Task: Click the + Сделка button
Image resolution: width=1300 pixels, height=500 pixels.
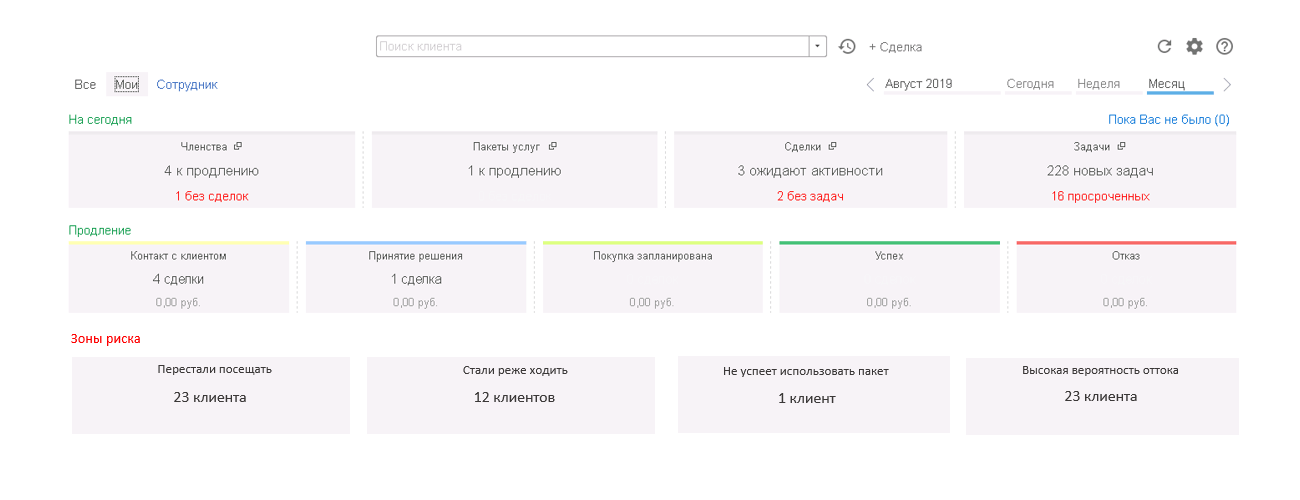Action: [895, 47]
